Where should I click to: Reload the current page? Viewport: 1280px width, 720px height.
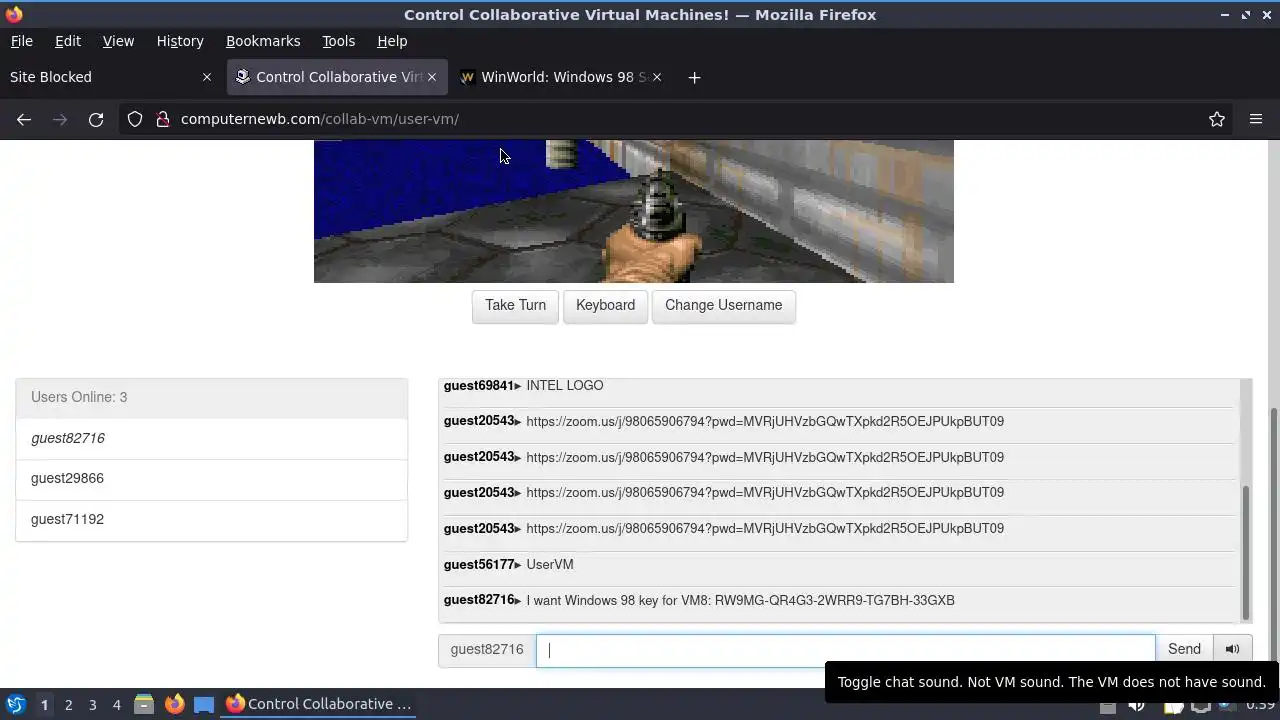(x=96, y=119)
